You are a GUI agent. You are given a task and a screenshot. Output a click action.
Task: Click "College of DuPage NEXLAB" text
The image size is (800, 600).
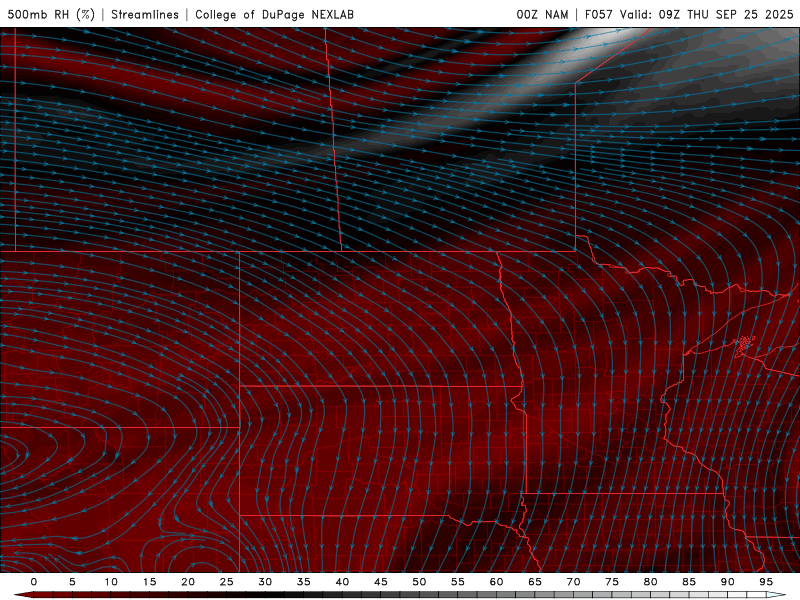[x=274, y=14]
